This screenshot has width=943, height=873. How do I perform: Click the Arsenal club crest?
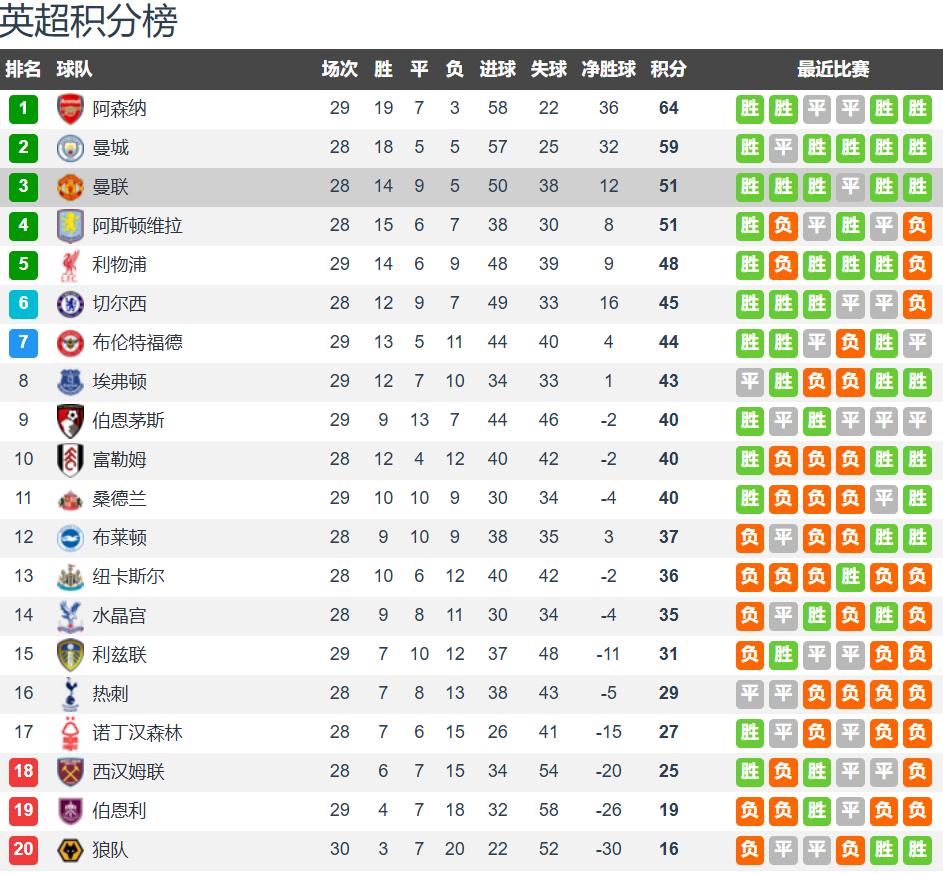(70, 108)
